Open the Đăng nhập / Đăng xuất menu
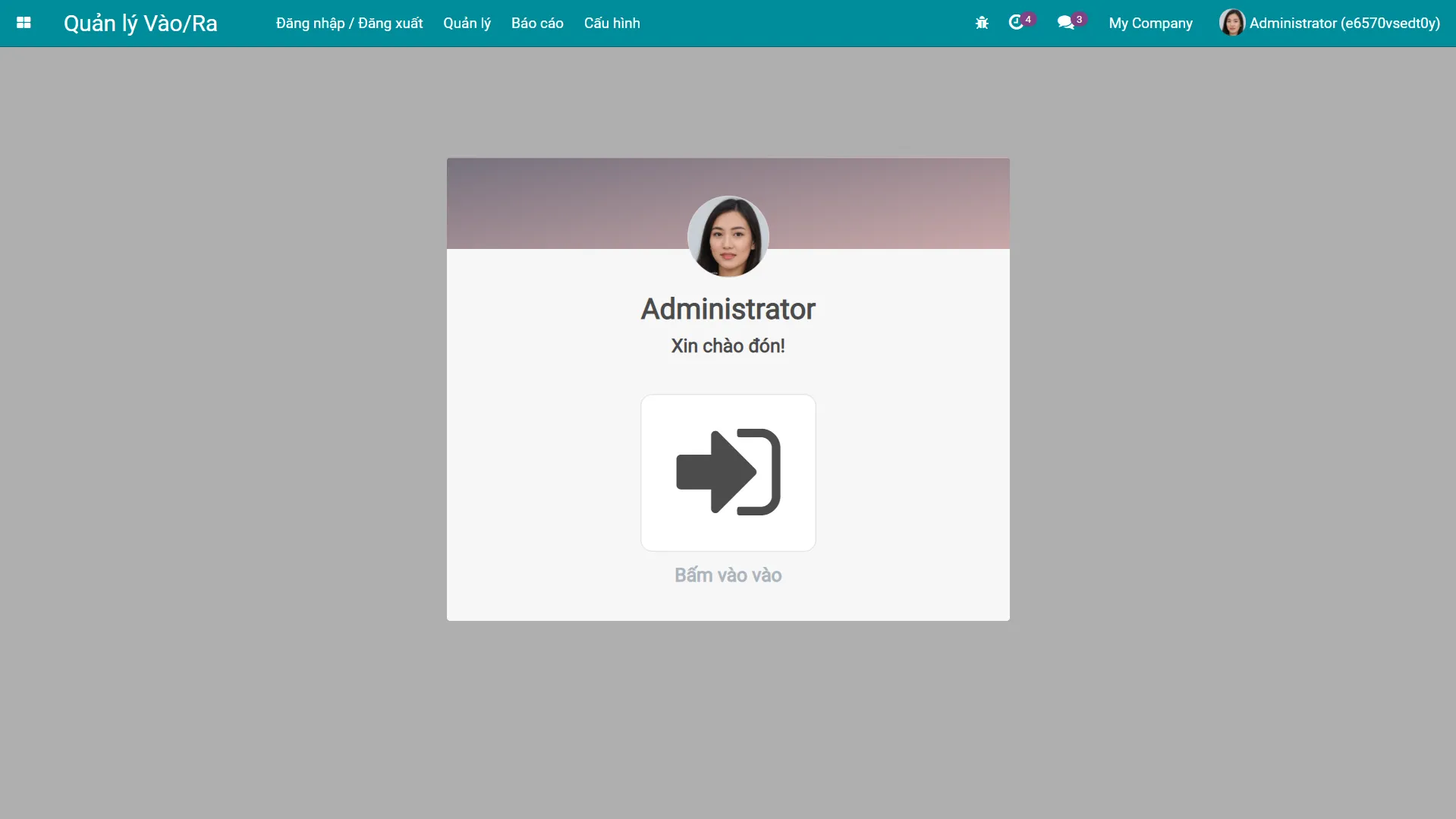The image size is (1456, 819). [x=349, y=23]
